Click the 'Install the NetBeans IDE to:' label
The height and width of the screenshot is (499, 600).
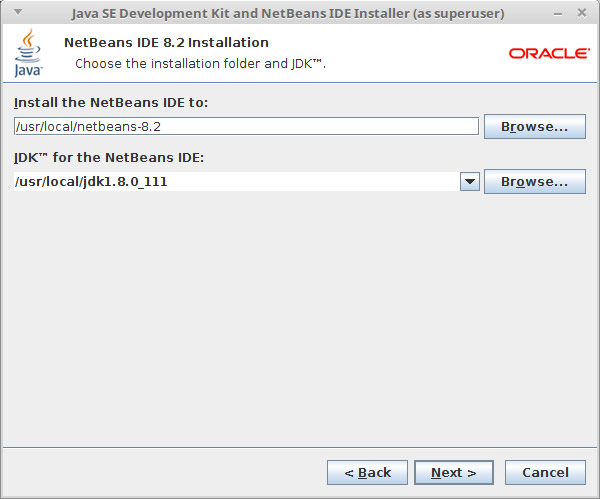coord(111,103)
